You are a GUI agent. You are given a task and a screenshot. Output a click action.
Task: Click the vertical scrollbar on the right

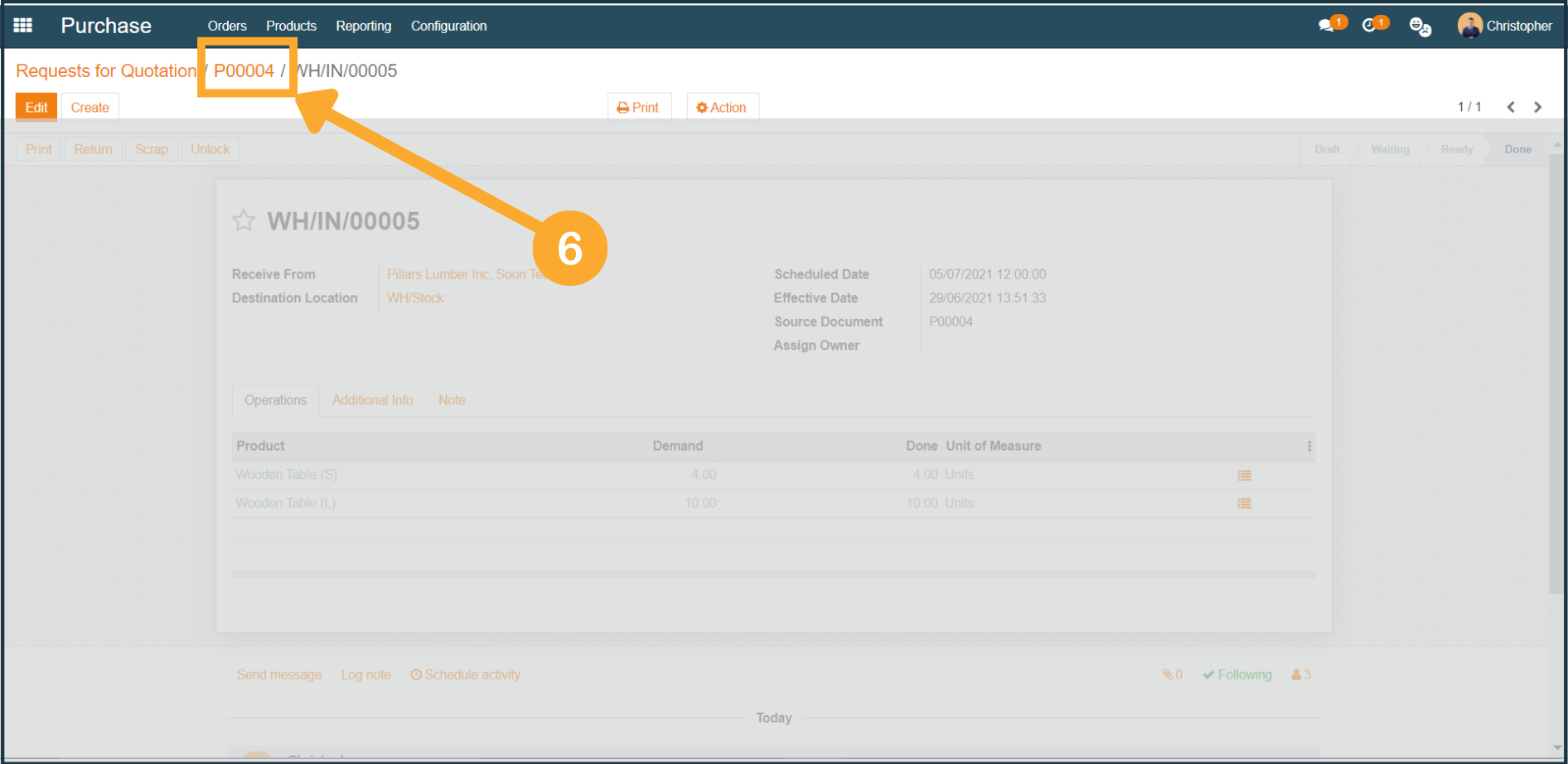pos(1556,373)
